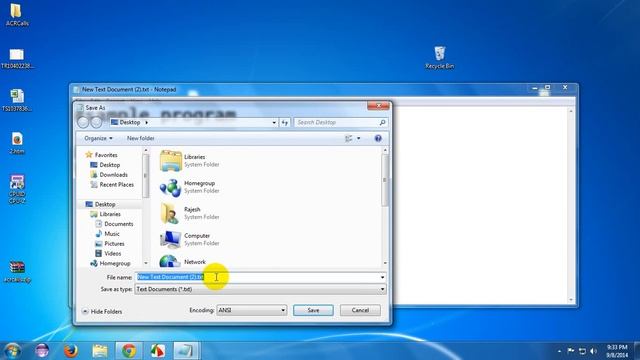This screenshot has width=640, height=360.
Task: Click the Libraries system folder icon
Action: tap(171, 161)
